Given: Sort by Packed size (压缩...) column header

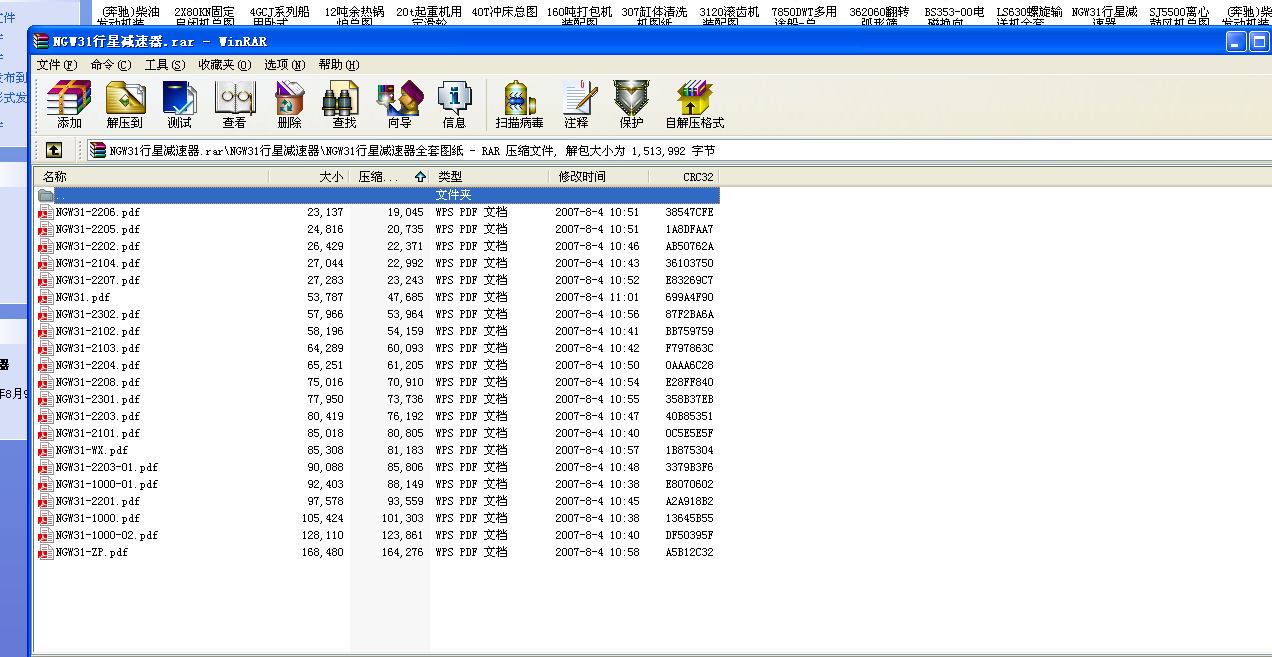Looking at the screenshot, I should click(x=389, y=177).
